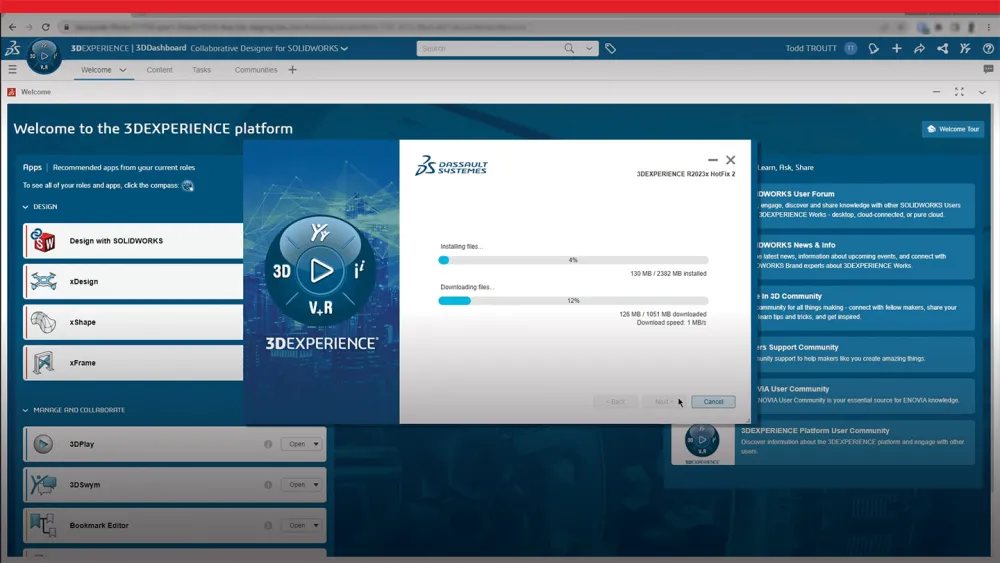Click the browser address bar
The height and width of the screenshot is (563, 1000).
click(x=472, y=27)
